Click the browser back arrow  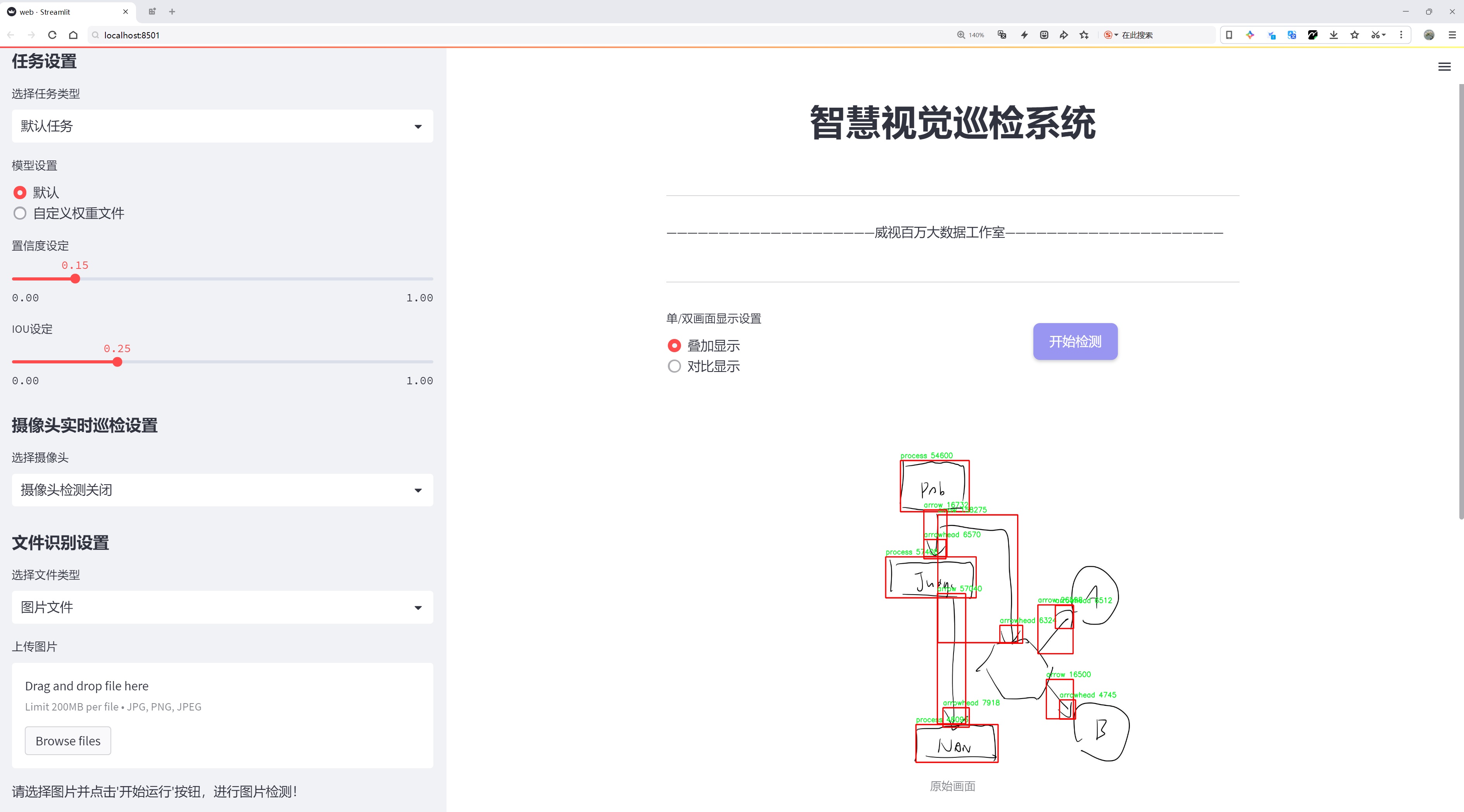point(10,34)
